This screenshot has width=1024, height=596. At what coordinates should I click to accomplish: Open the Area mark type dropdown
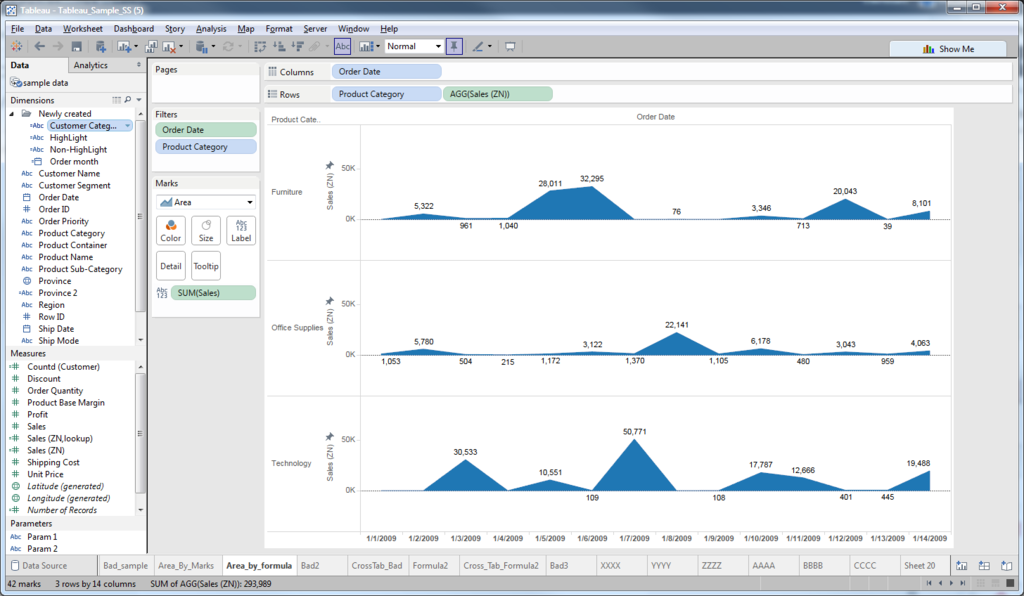point(205,202)
